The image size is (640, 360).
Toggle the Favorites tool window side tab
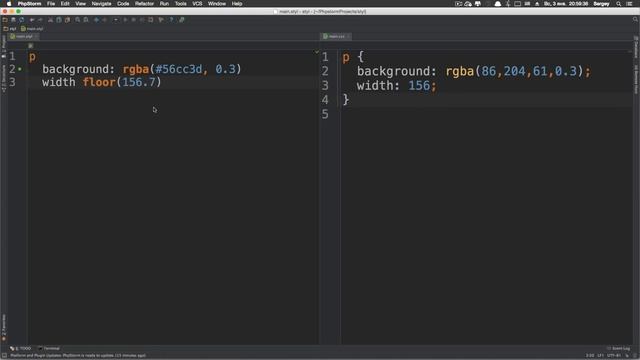pos(4,327)
